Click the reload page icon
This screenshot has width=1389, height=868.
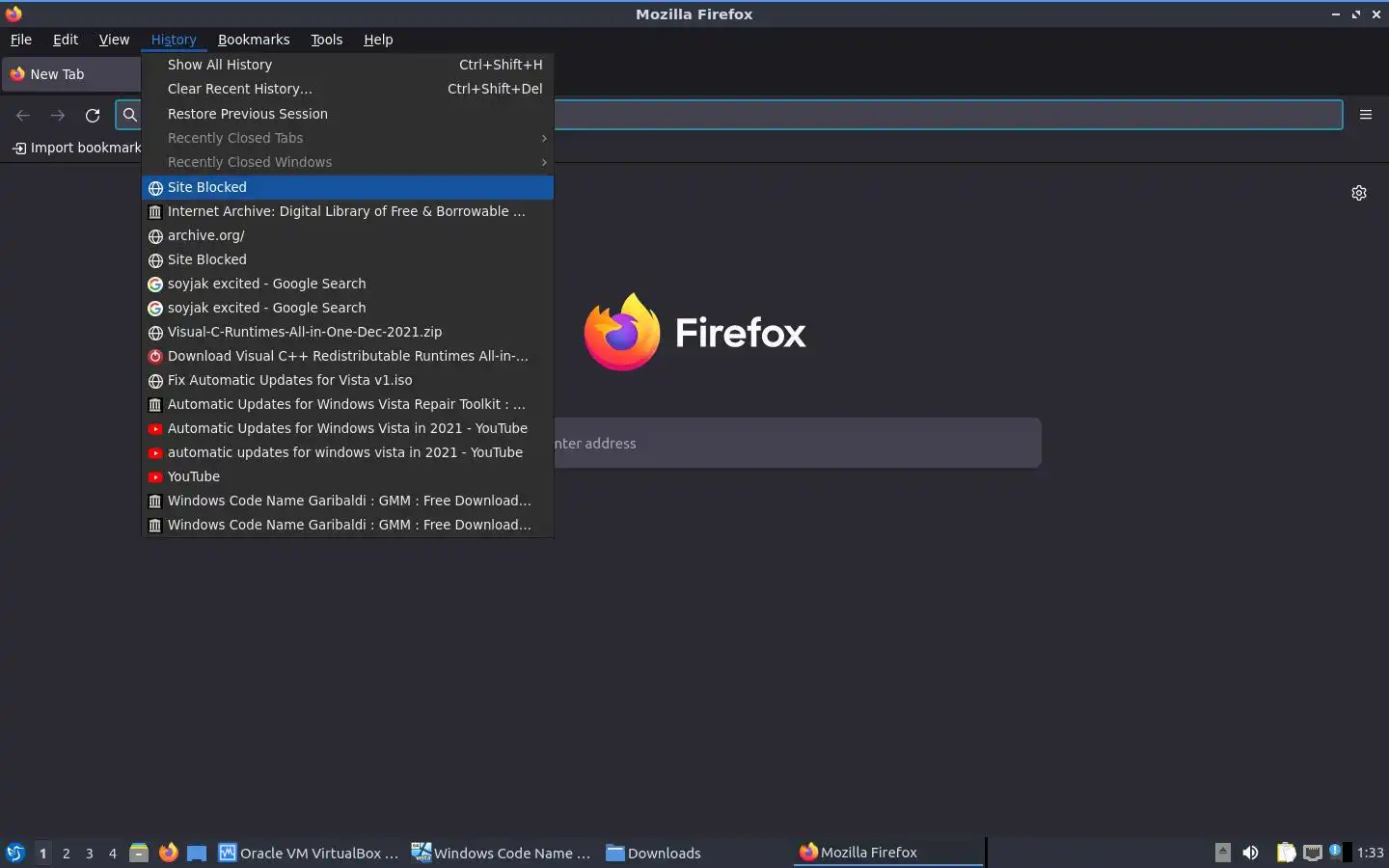[93, 115]
